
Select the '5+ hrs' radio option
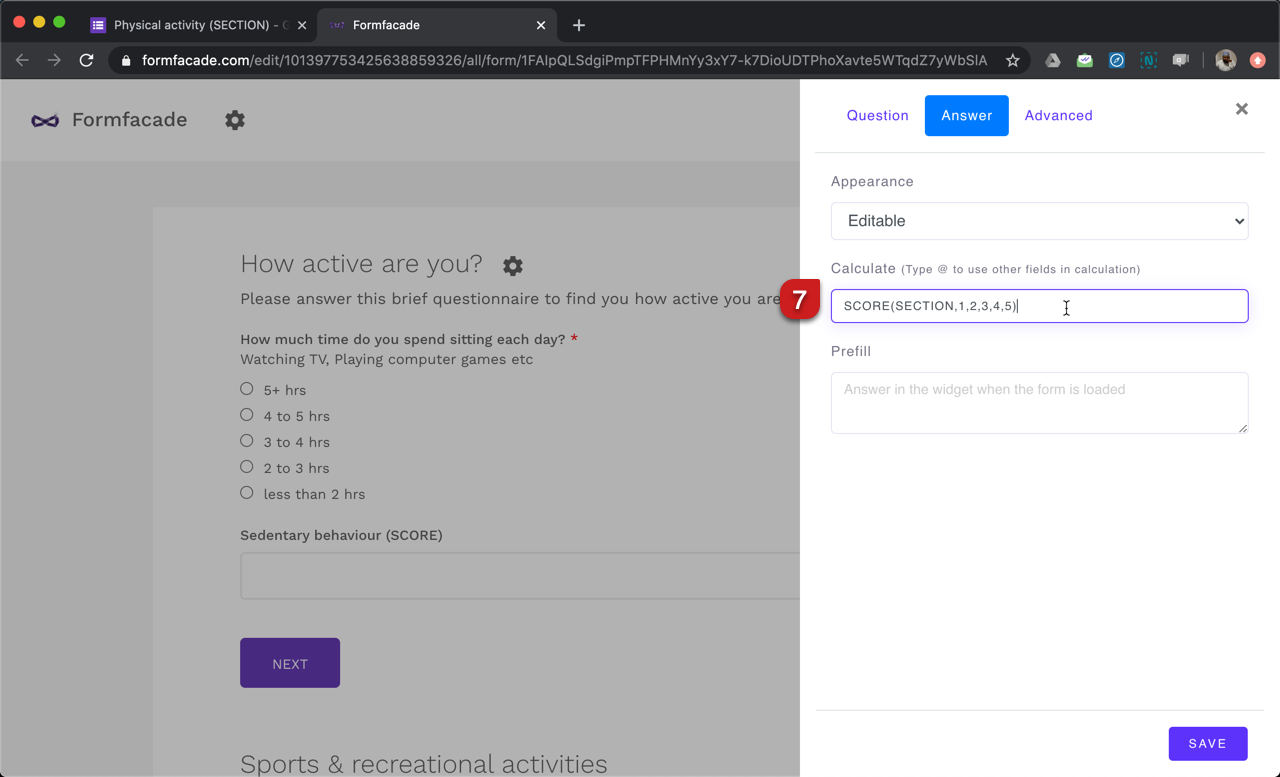click(x=246, y=389)
